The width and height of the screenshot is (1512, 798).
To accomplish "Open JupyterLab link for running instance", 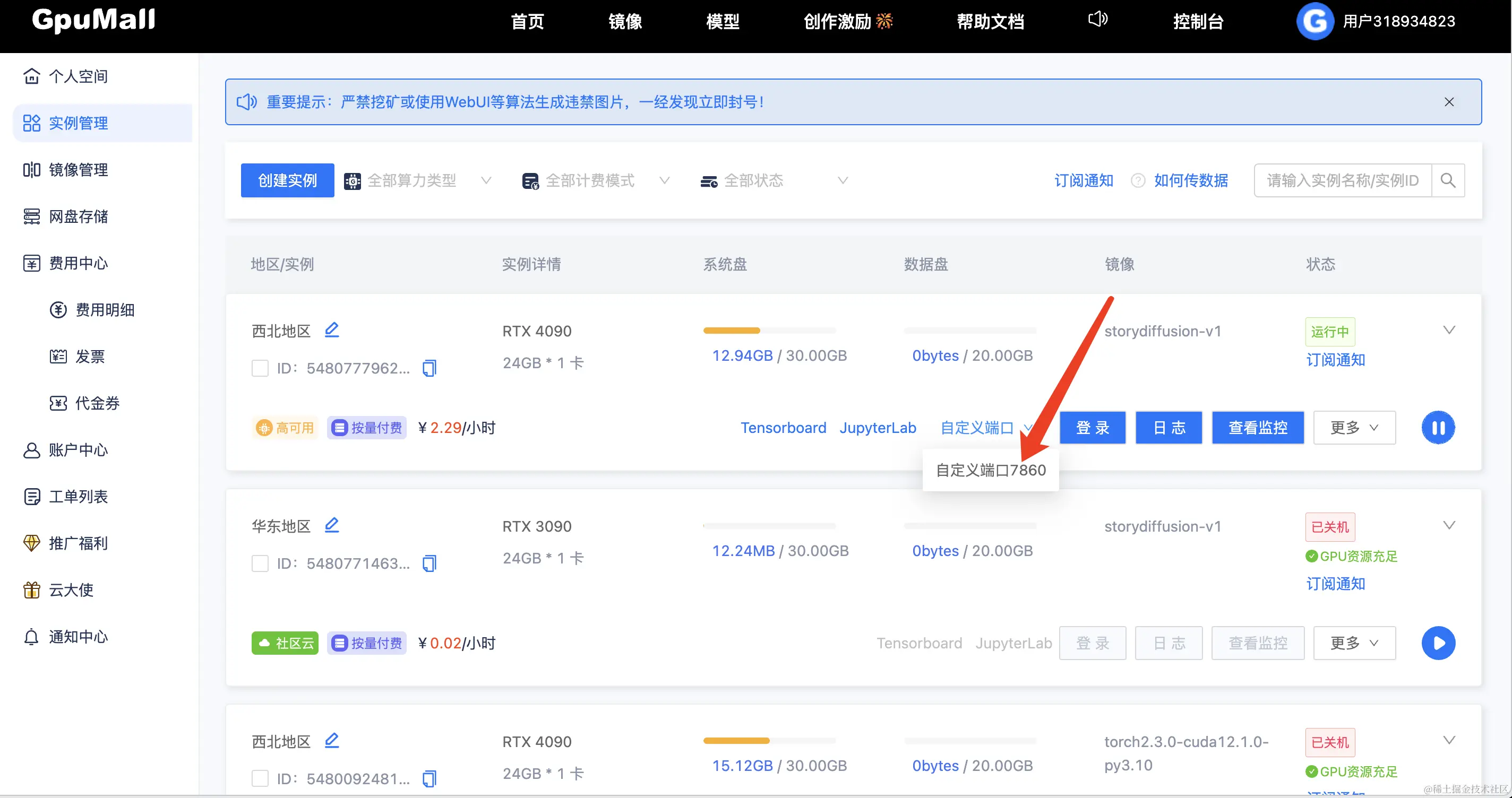I will click(878, 428).
